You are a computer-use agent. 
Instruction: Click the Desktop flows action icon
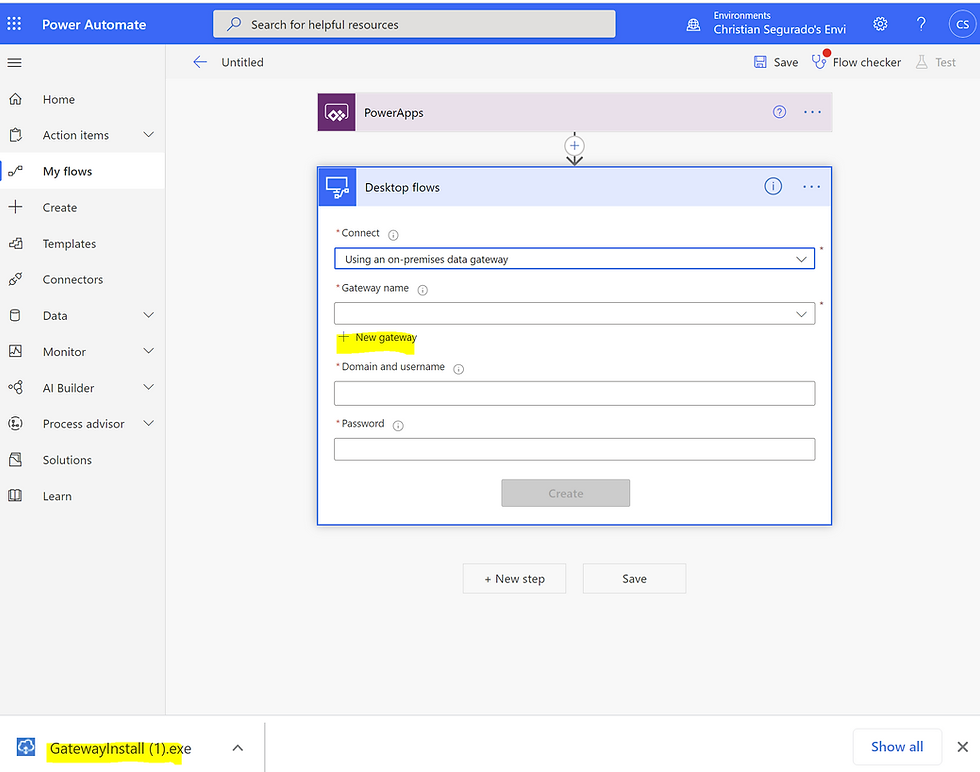coord(338,187)
